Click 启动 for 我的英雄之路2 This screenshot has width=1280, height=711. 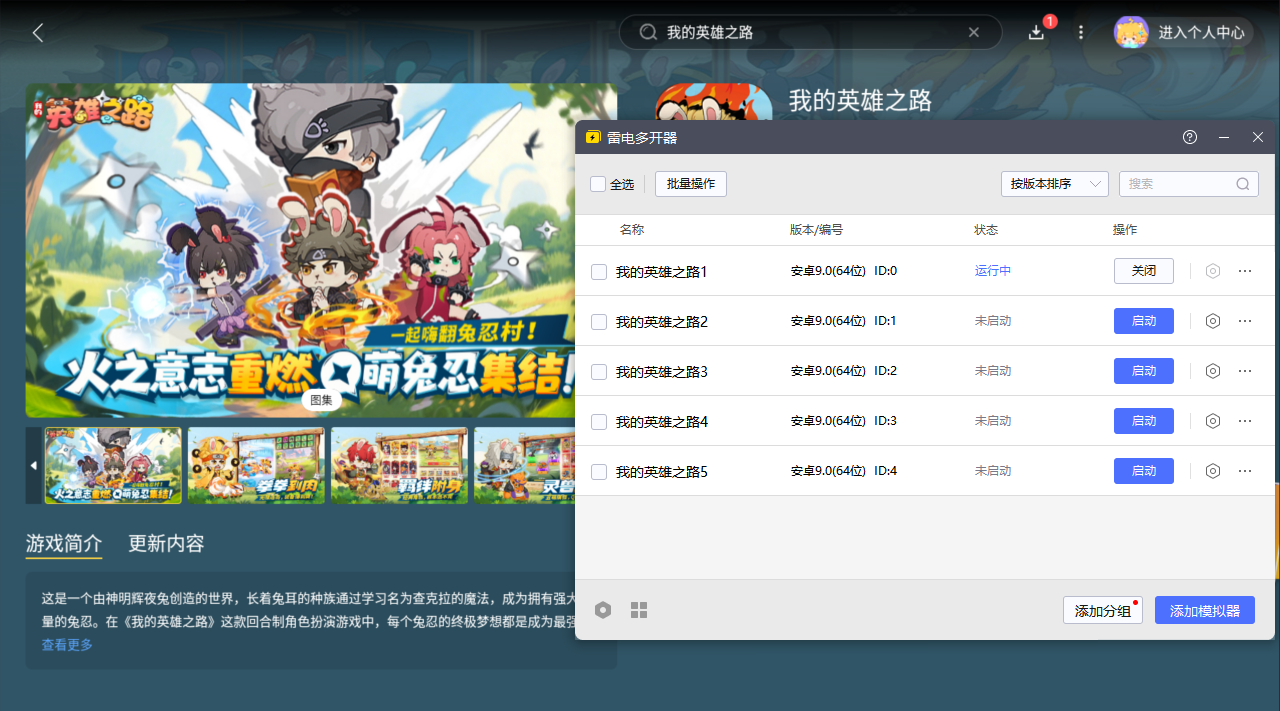click(x=1144, y=321)
